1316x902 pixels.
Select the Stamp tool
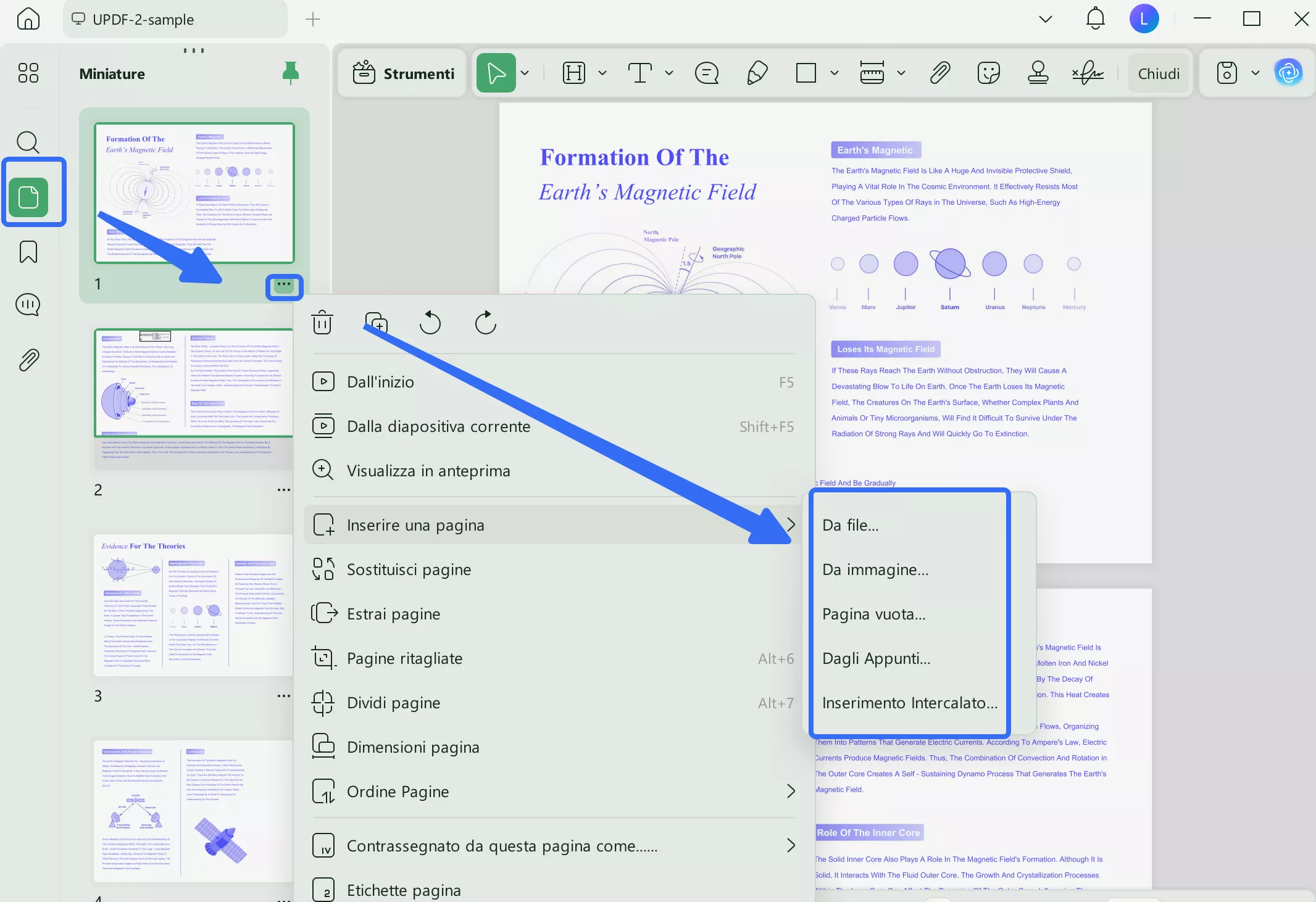tap(1038, 73)
